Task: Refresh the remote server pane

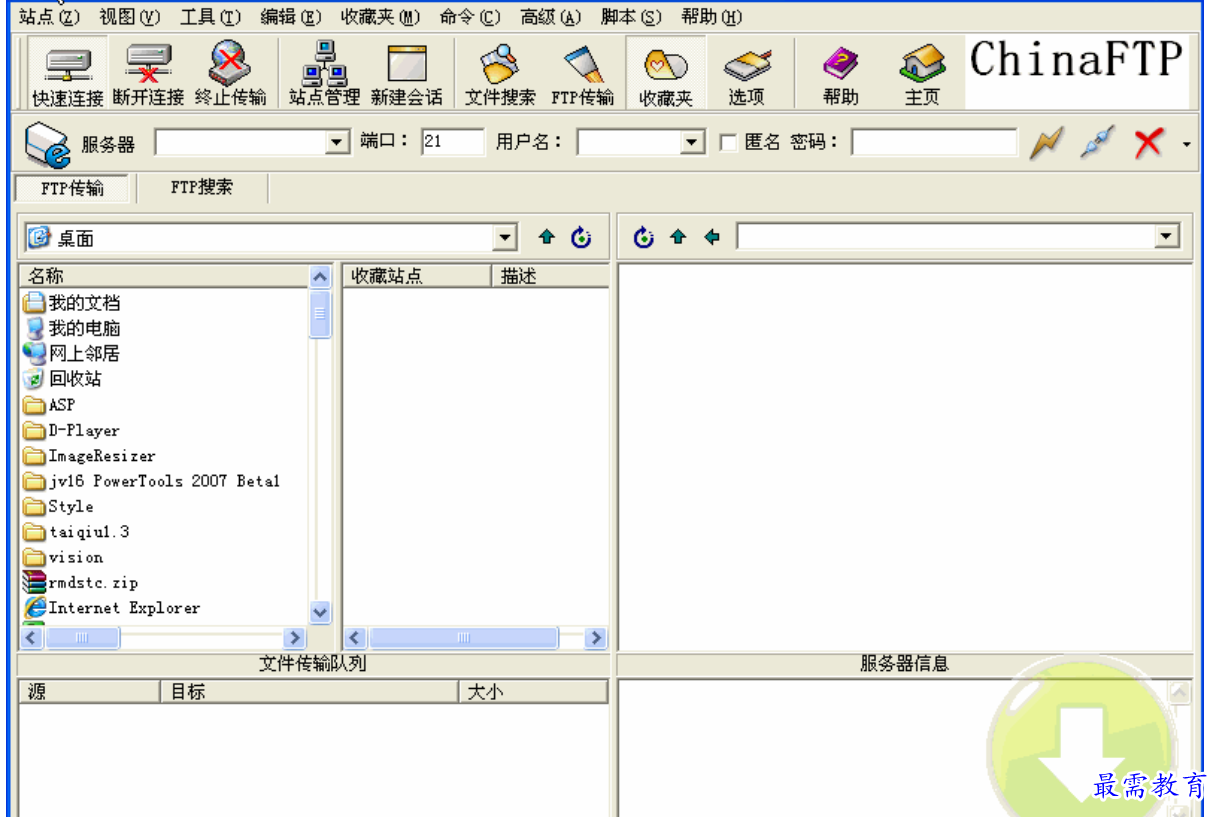Action: (x=644, y=238)
